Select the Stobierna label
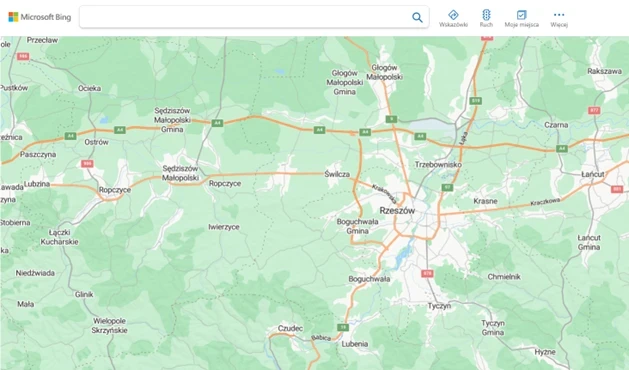629x370 pixels. [15, 223]
